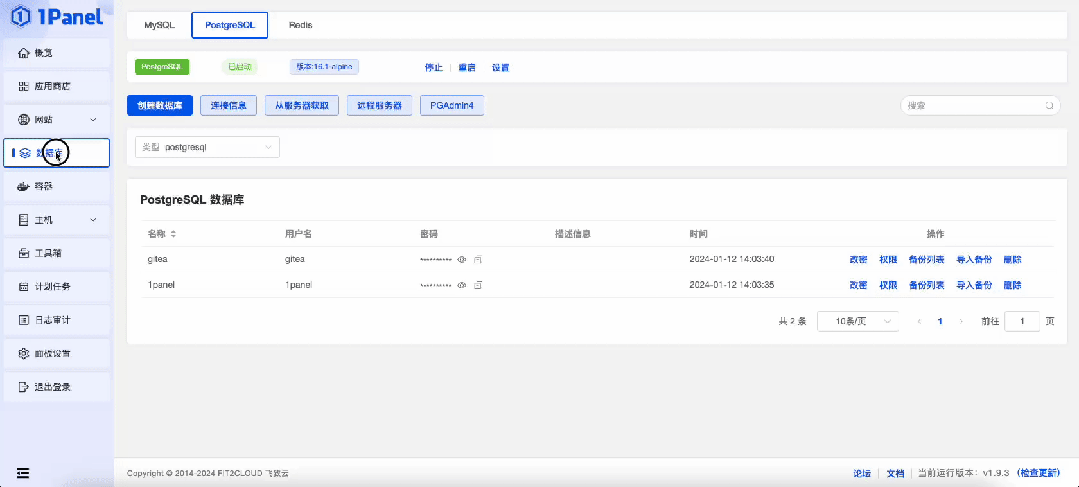Click the 已启动 running status badge

239,67
